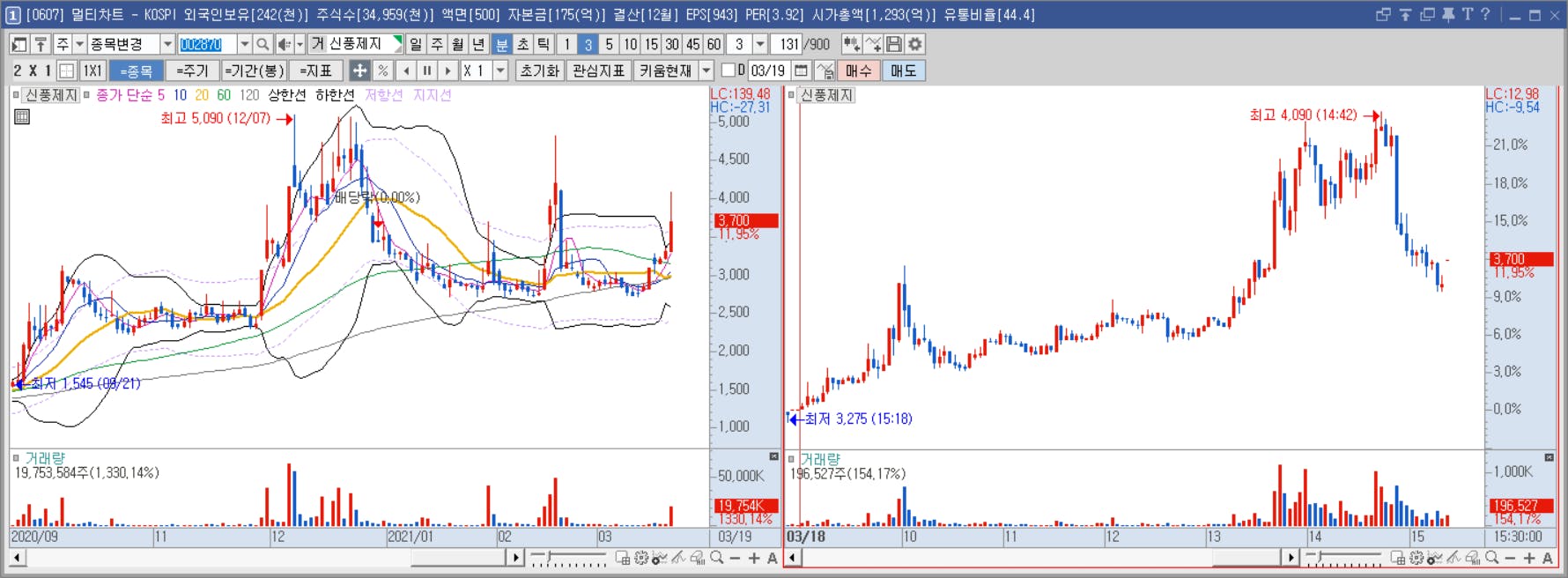Click the title bar help question icon
Image resolution: width=1568 pixels, height=578 pixels.
[1485, 14]
